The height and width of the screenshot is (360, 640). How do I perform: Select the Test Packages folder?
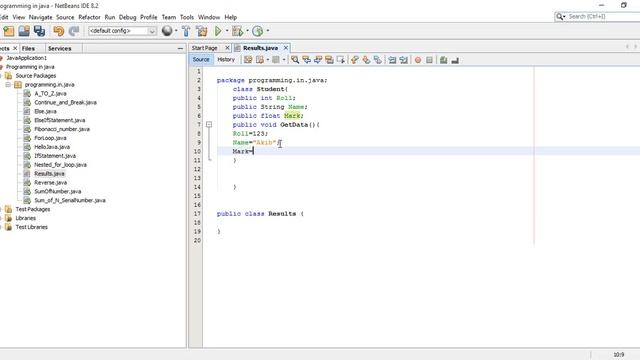33,209
